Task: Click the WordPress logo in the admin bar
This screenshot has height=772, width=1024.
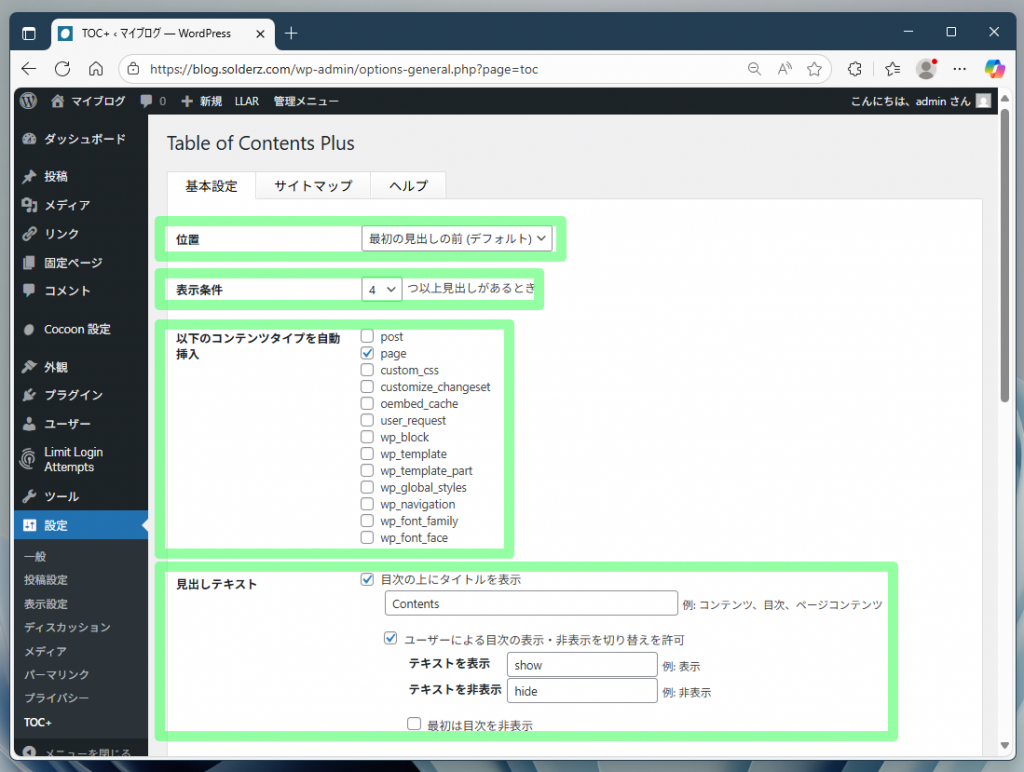Action: click(x=27, y=101)
